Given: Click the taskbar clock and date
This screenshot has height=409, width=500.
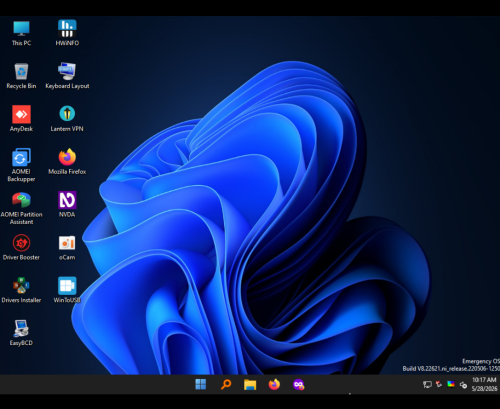Looking at the screenshot, I should coord(485,384).
